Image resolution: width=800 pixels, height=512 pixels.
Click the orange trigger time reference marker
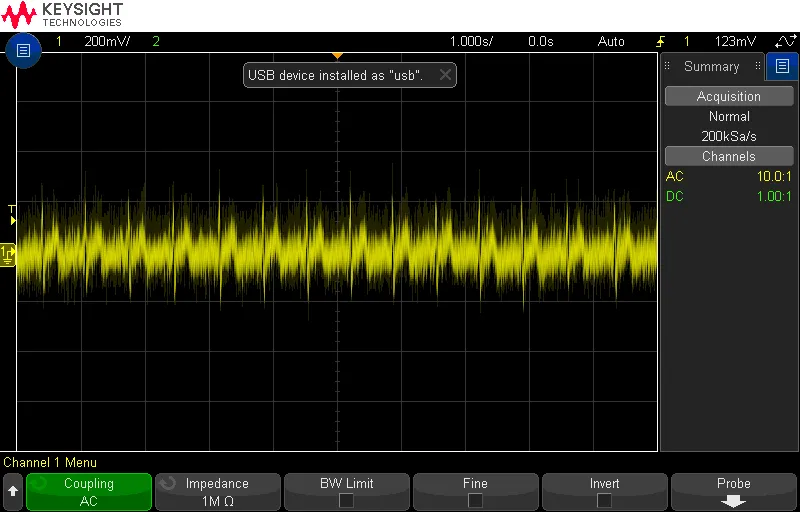337,55
